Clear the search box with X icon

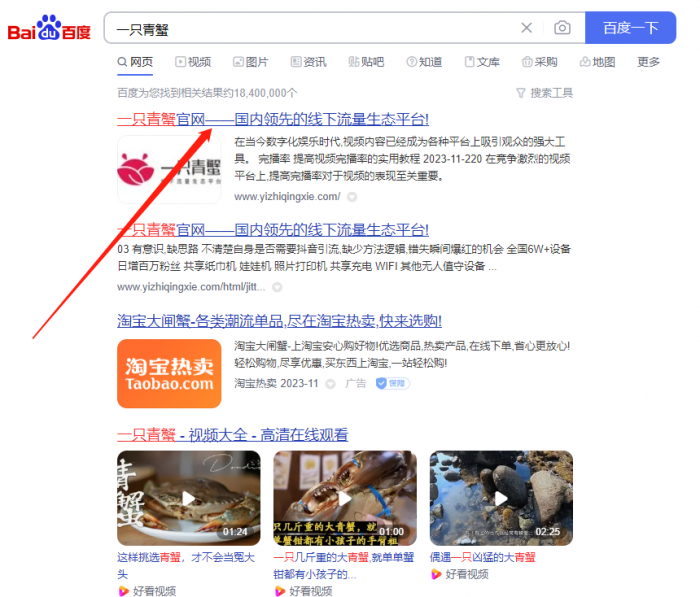(526, 28)
